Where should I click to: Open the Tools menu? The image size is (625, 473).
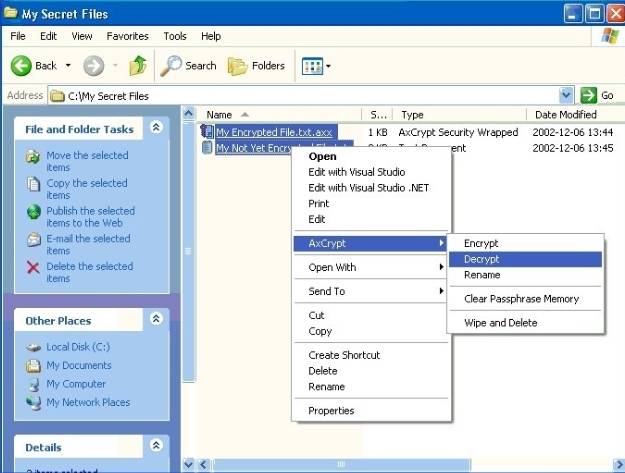175,36
